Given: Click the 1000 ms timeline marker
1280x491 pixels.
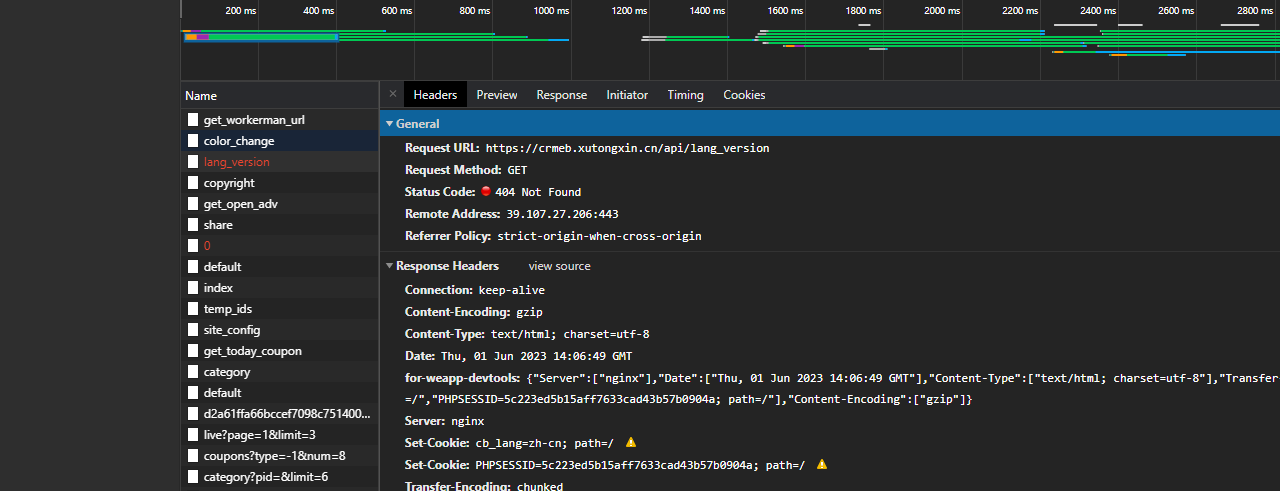Looking at the screenshot, I should point(551,10).
